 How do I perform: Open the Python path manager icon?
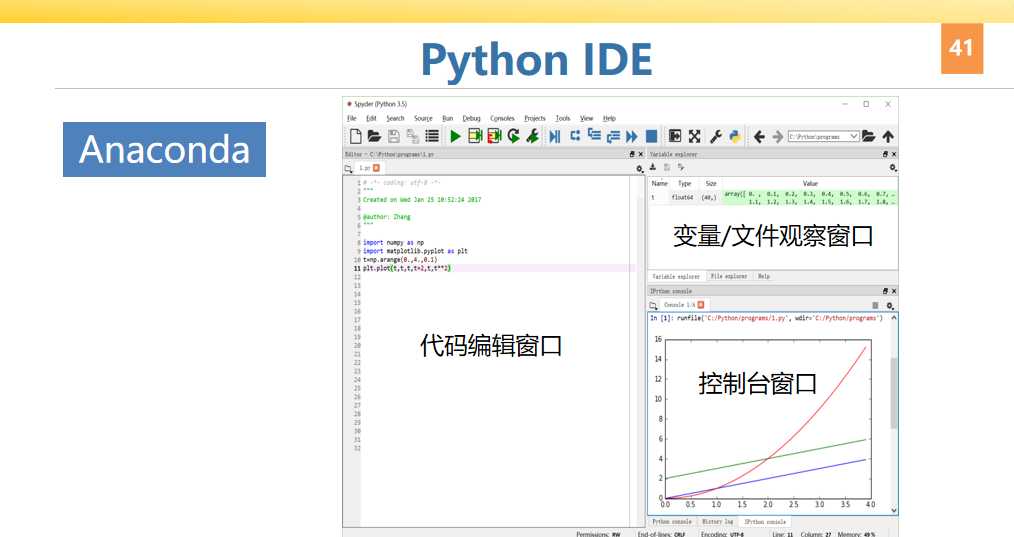pos(734,136)
